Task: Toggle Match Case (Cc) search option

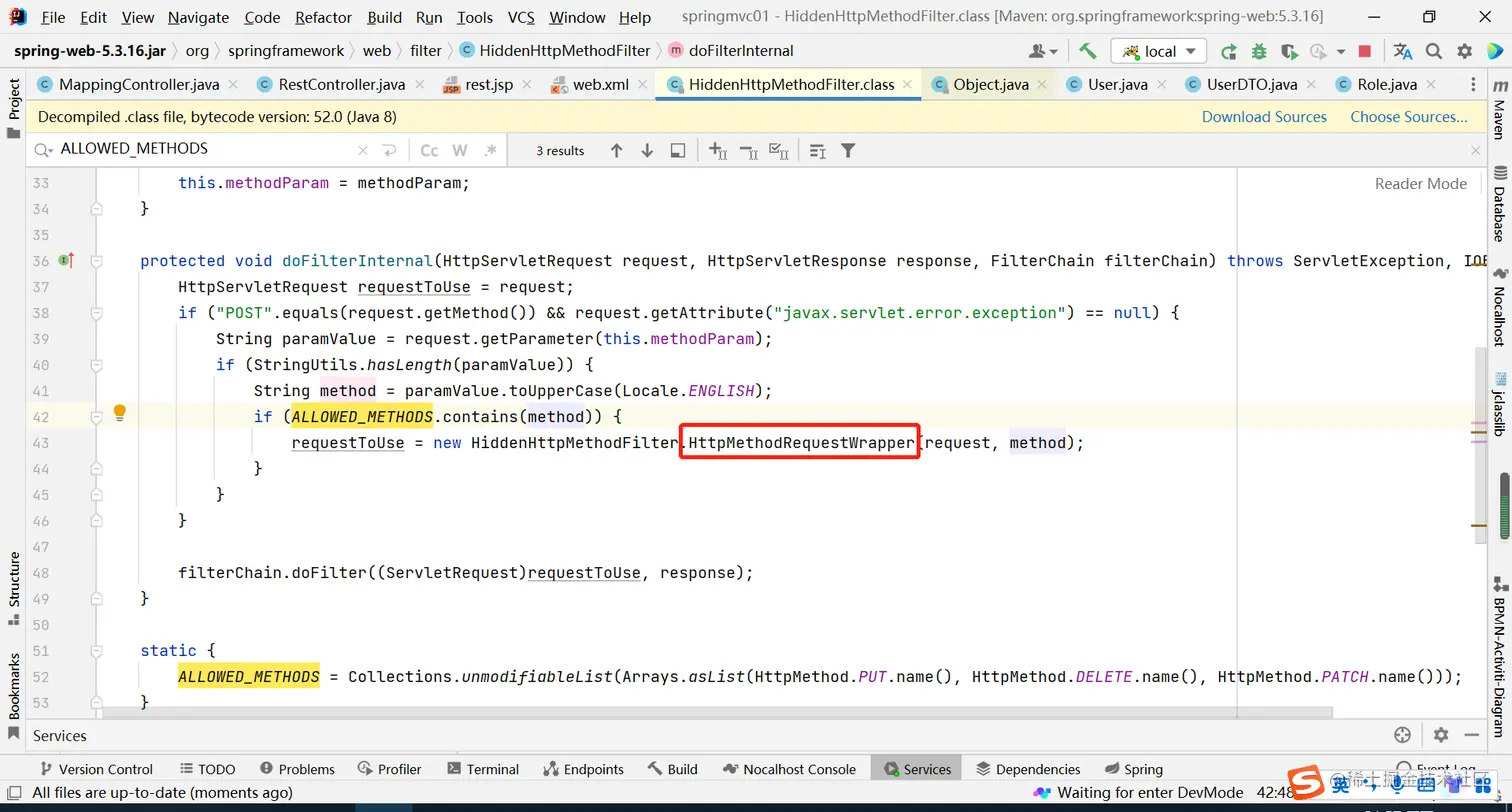Action: pos(429,150)
